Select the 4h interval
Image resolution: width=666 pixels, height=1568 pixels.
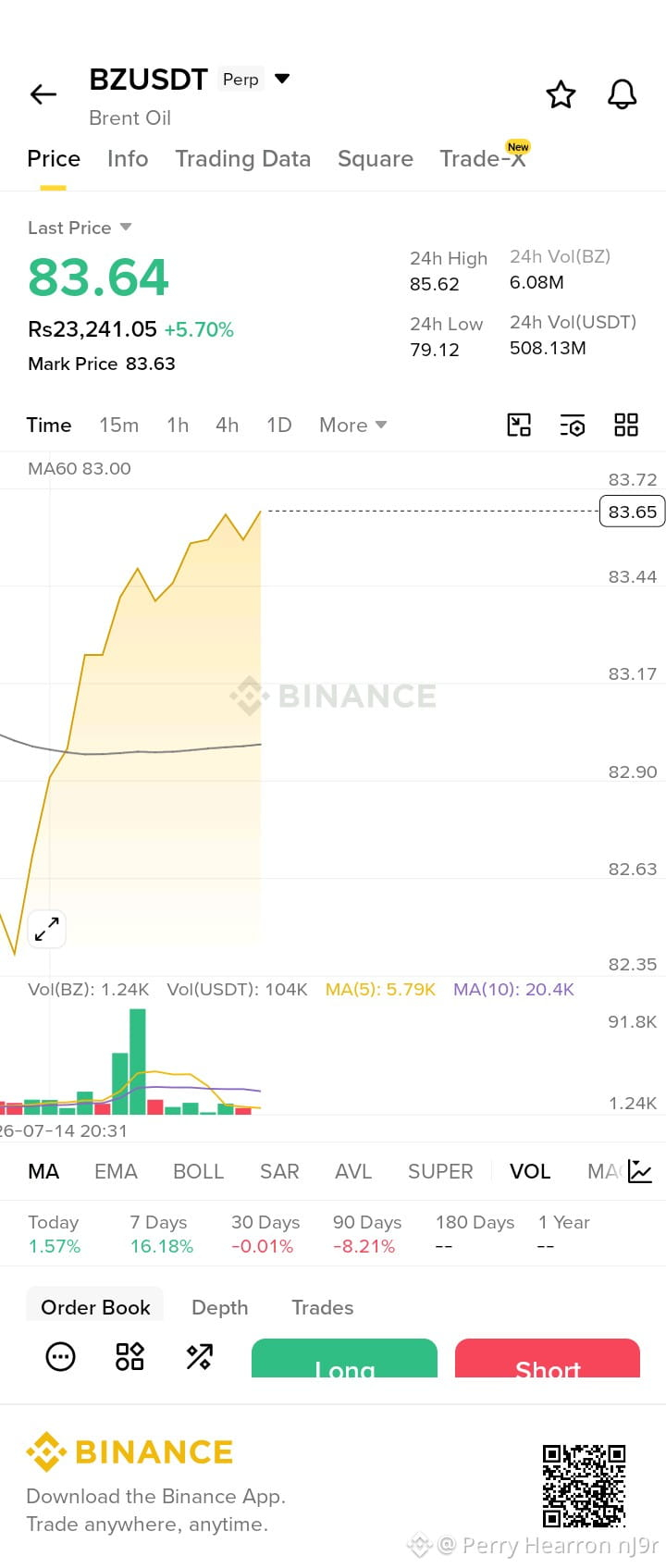coord(228,425)
